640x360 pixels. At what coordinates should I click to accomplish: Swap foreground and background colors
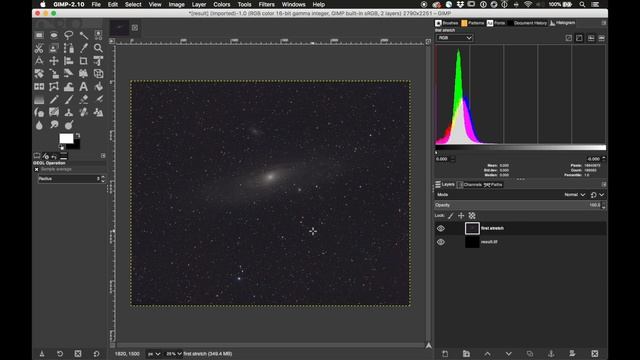[x=78, y=135]
